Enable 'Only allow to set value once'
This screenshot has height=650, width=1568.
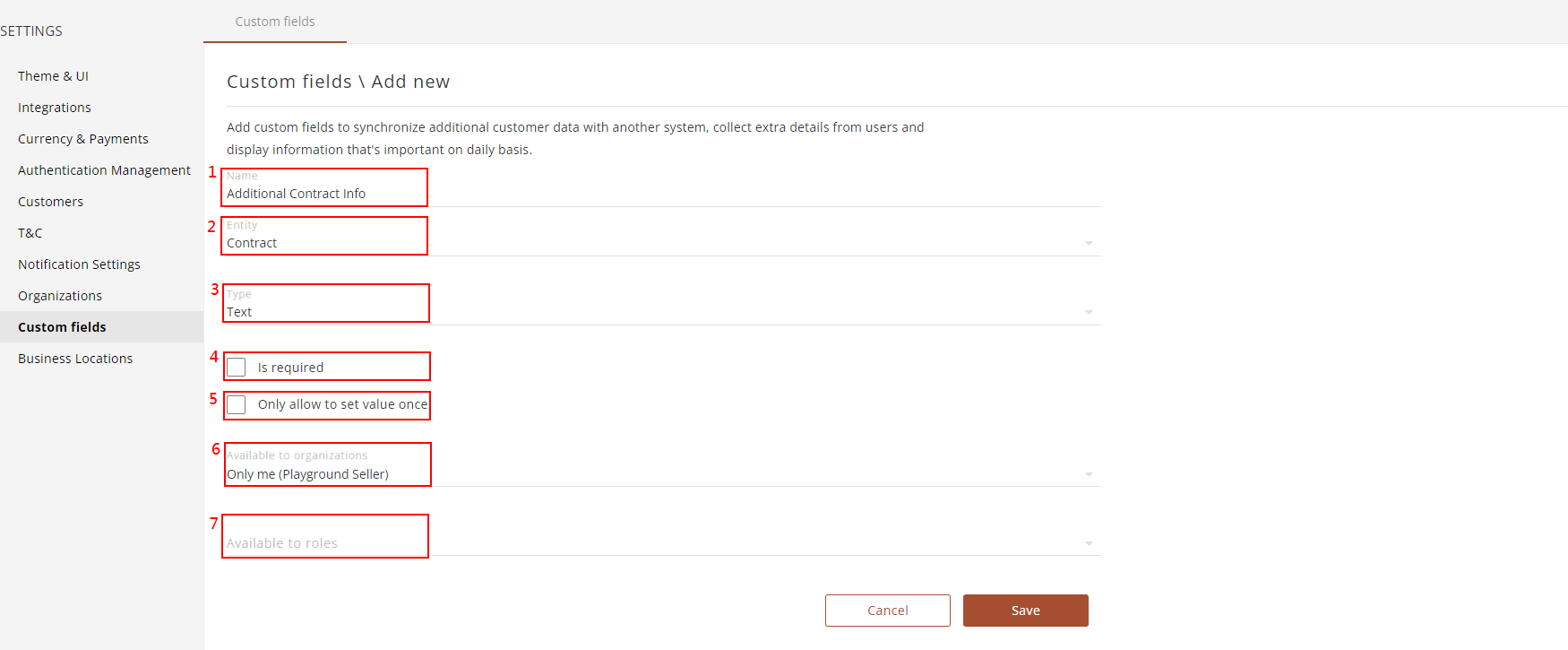(237, 405)
